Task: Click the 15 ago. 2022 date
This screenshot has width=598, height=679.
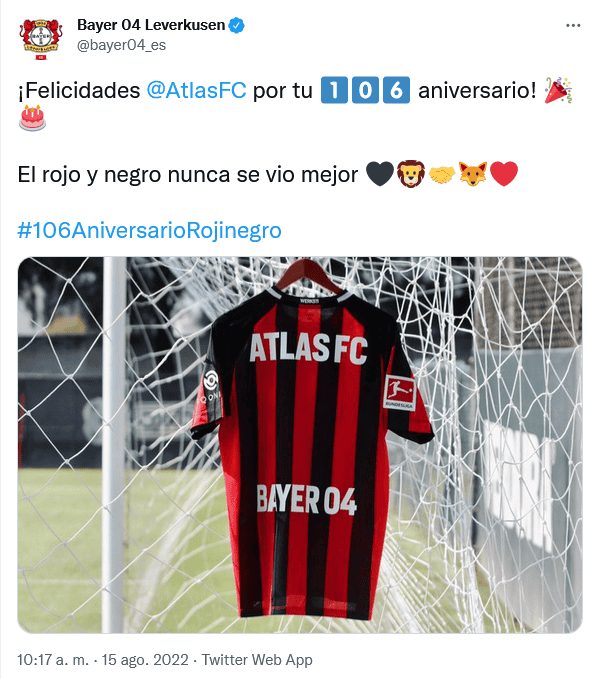Action: point(145,660)
